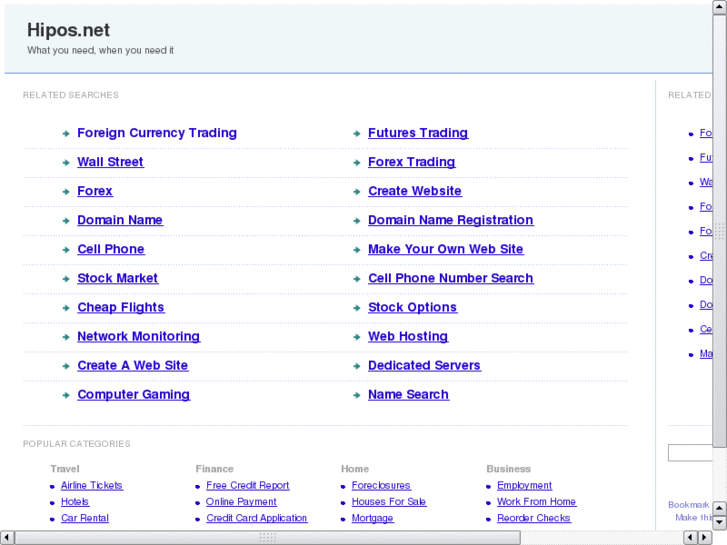Open the Computer Gaming link
This screenshot has height=545, width=727.
[134, 395]
